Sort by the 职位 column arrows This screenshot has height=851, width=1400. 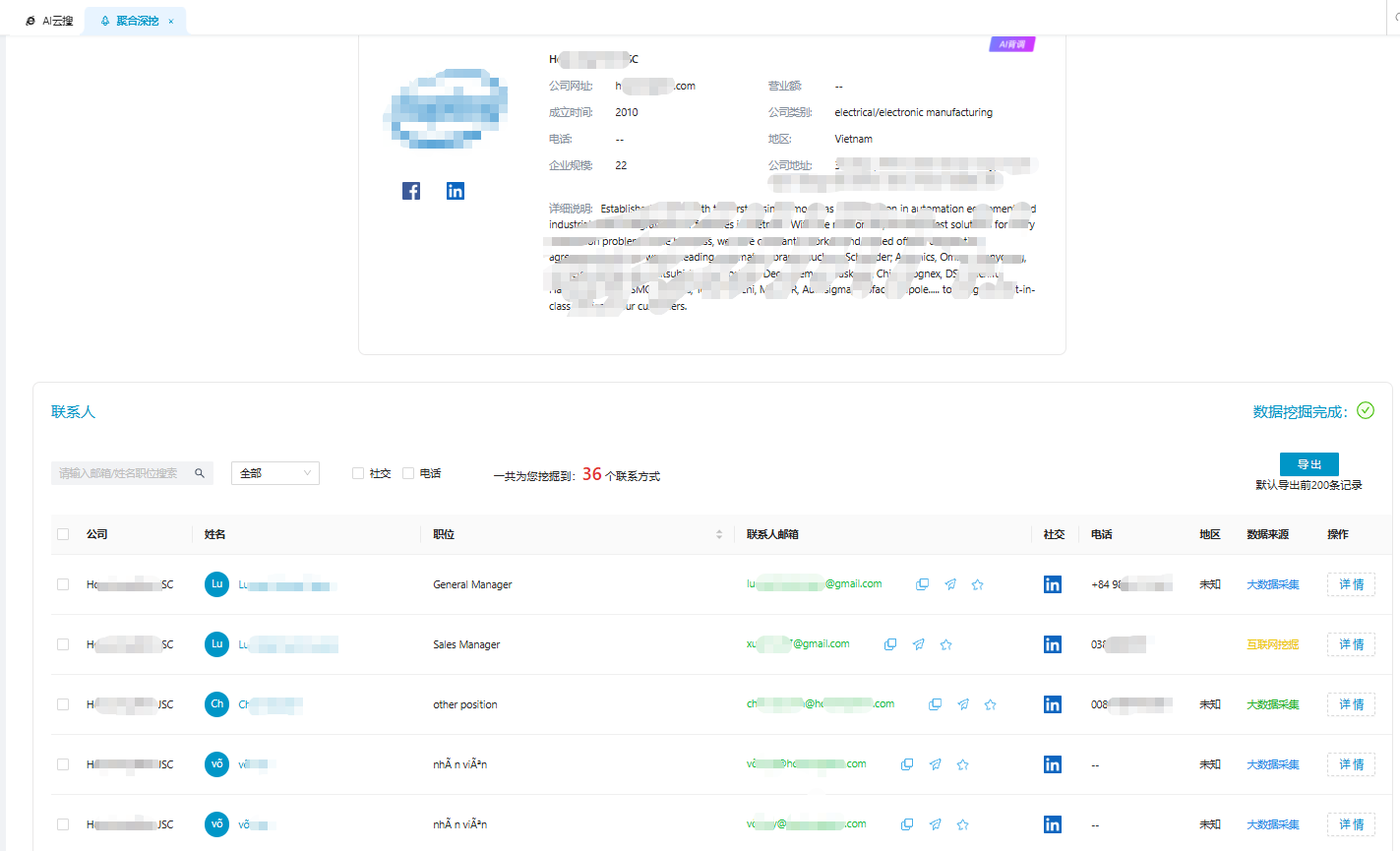719,534
